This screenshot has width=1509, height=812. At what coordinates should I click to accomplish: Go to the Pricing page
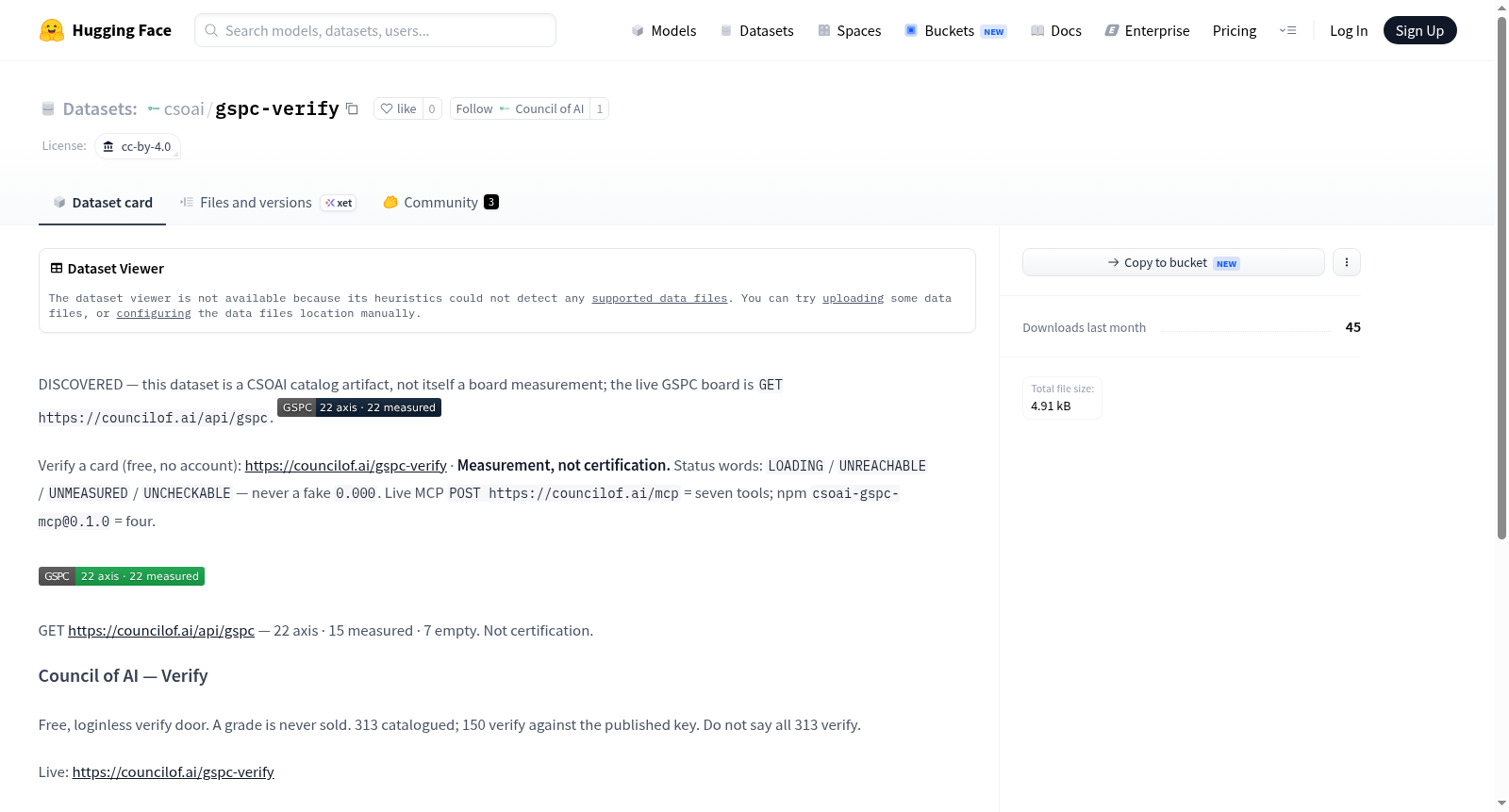1235,31
